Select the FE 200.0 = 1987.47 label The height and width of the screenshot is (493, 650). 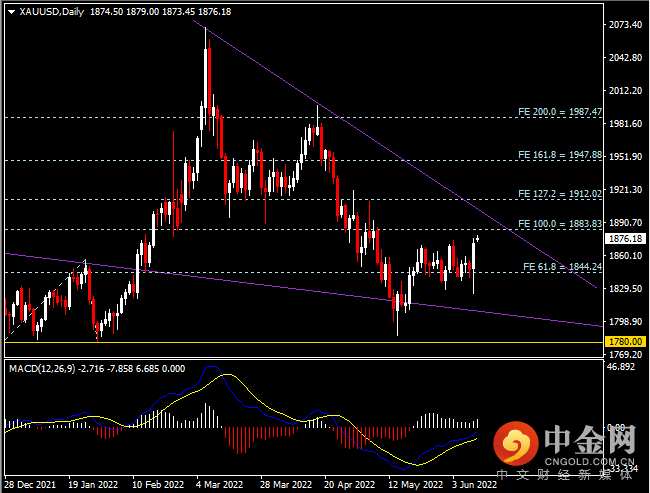560,112
